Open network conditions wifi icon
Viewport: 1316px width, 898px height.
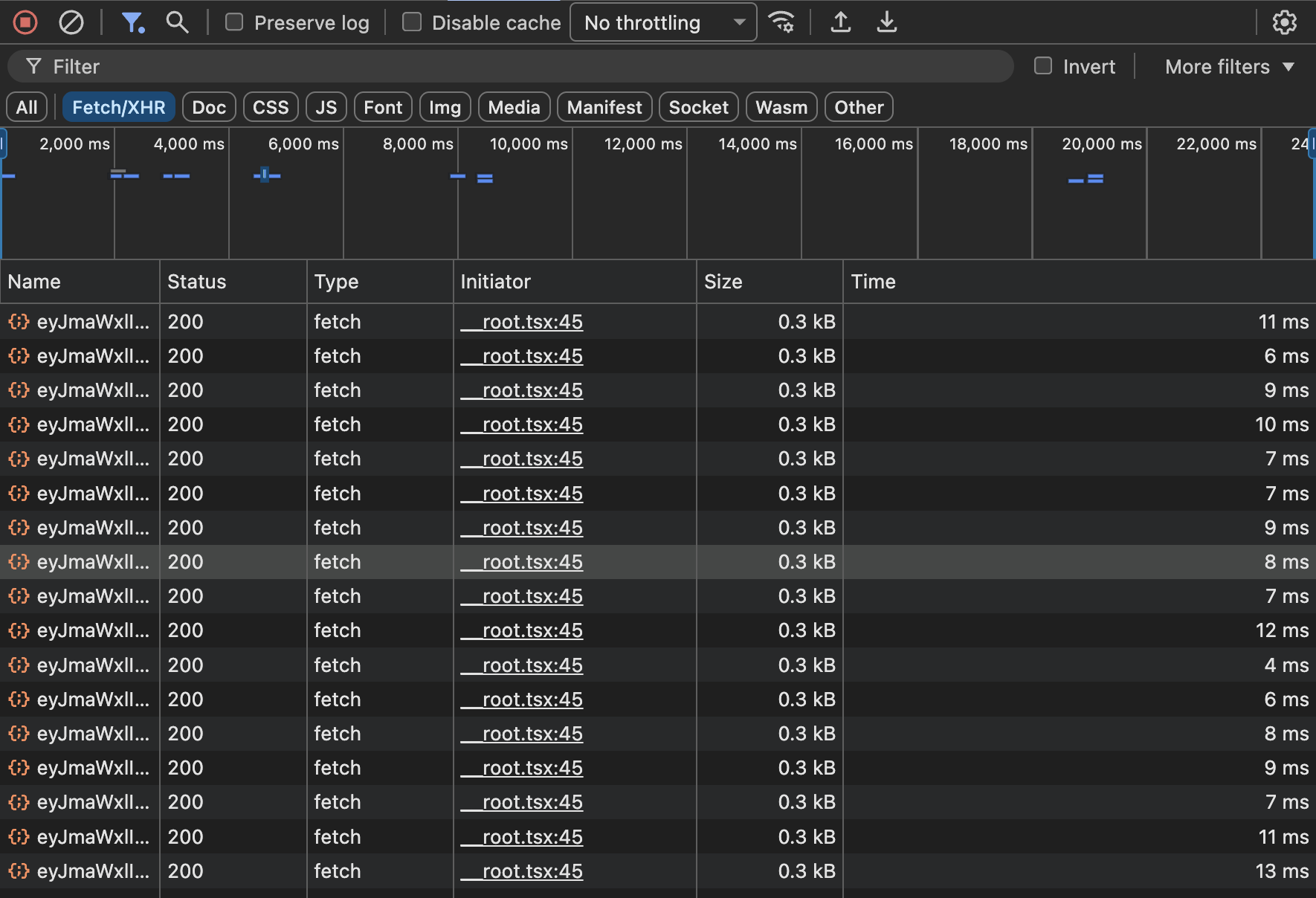[x=781, y=22]
